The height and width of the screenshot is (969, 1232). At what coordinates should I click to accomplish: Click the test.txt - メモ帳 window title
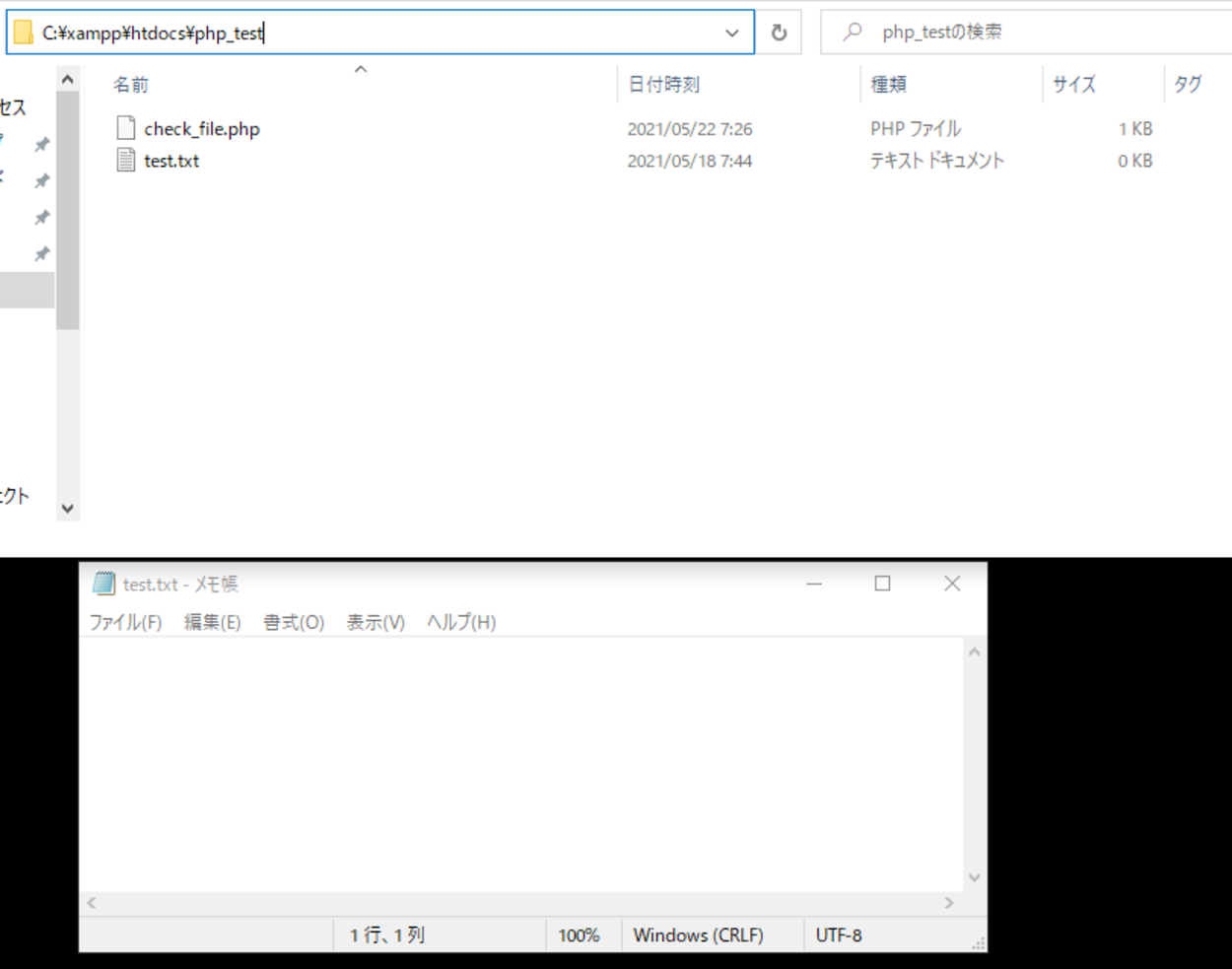(x=180, y=585)
